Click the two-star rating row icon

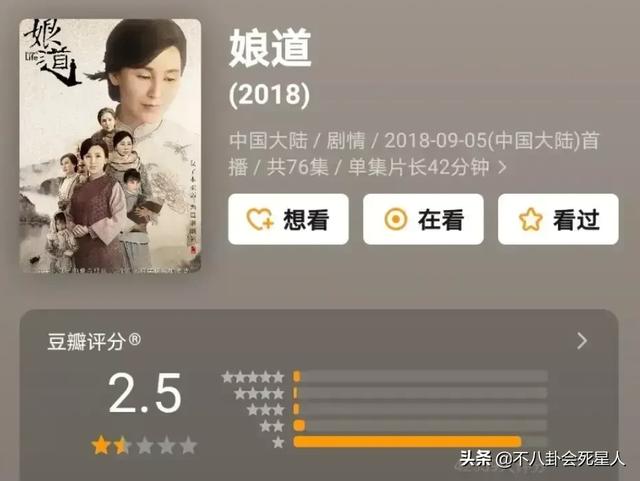click(x=271, y=426)
